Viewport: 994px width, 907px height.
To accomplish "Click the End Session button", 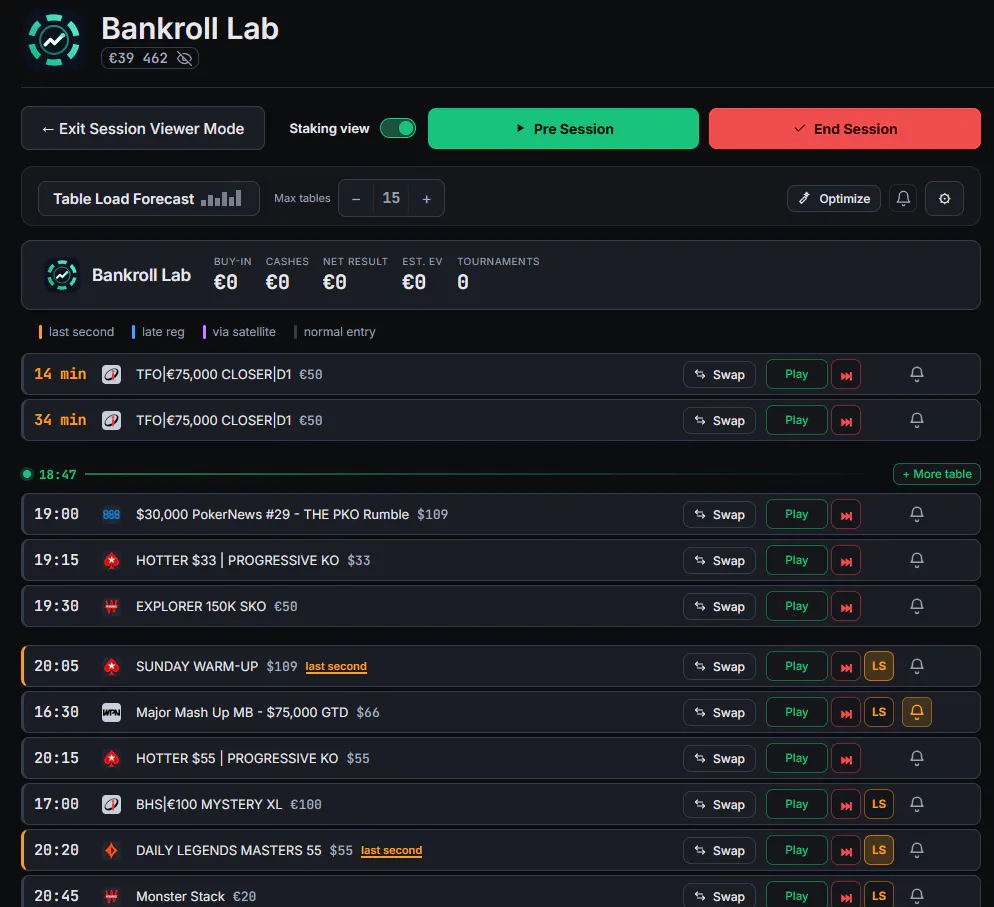I will coord(844,129).
